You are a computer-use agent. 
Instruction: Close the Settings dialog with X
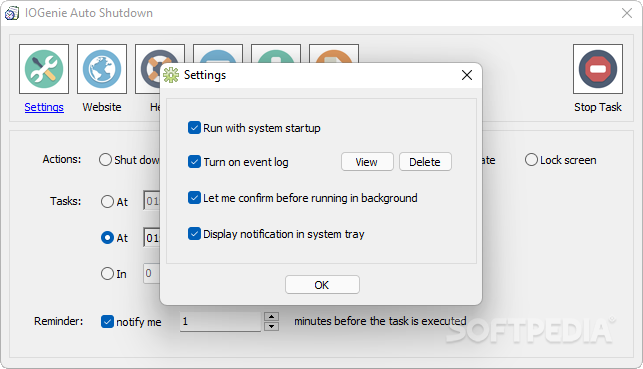pos(467,75)
